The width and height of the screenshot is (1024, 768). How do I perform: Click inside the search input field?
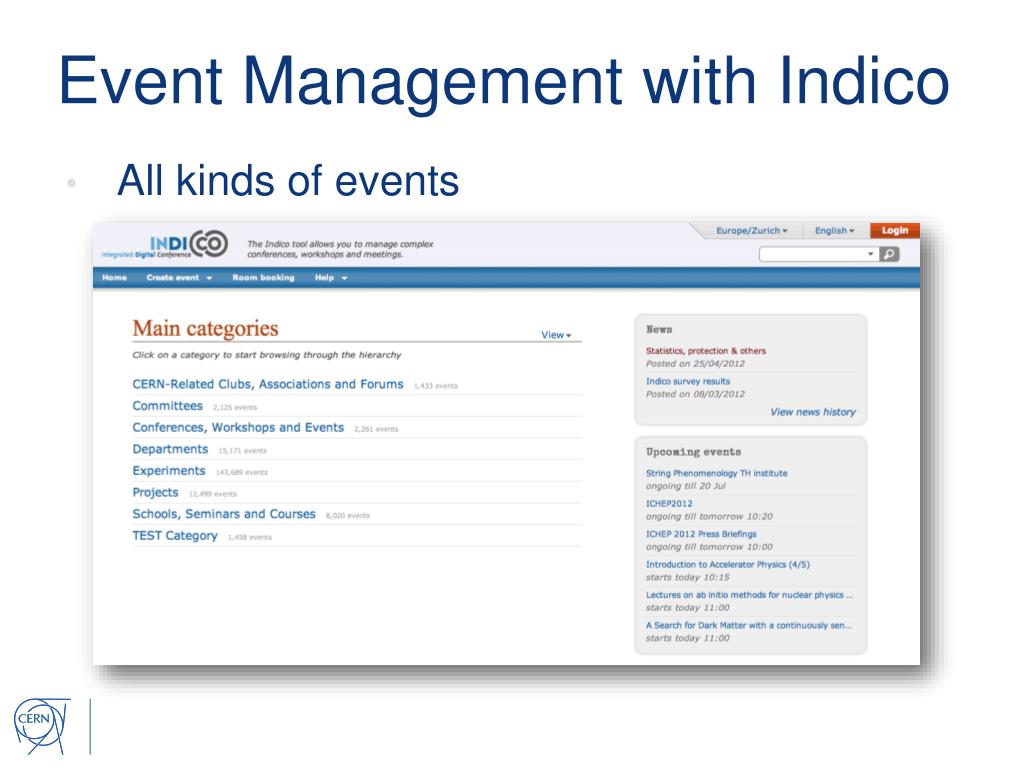coord(812,254)
